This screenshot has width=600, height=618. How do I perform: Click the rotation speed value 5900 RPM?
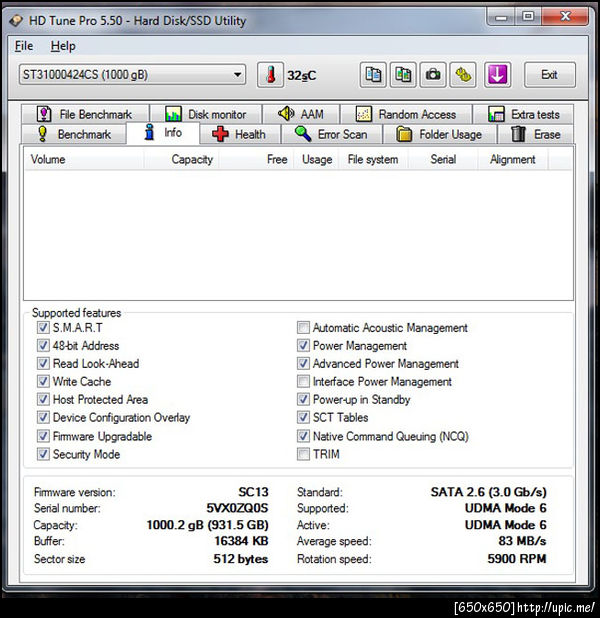tap(517, 559)
